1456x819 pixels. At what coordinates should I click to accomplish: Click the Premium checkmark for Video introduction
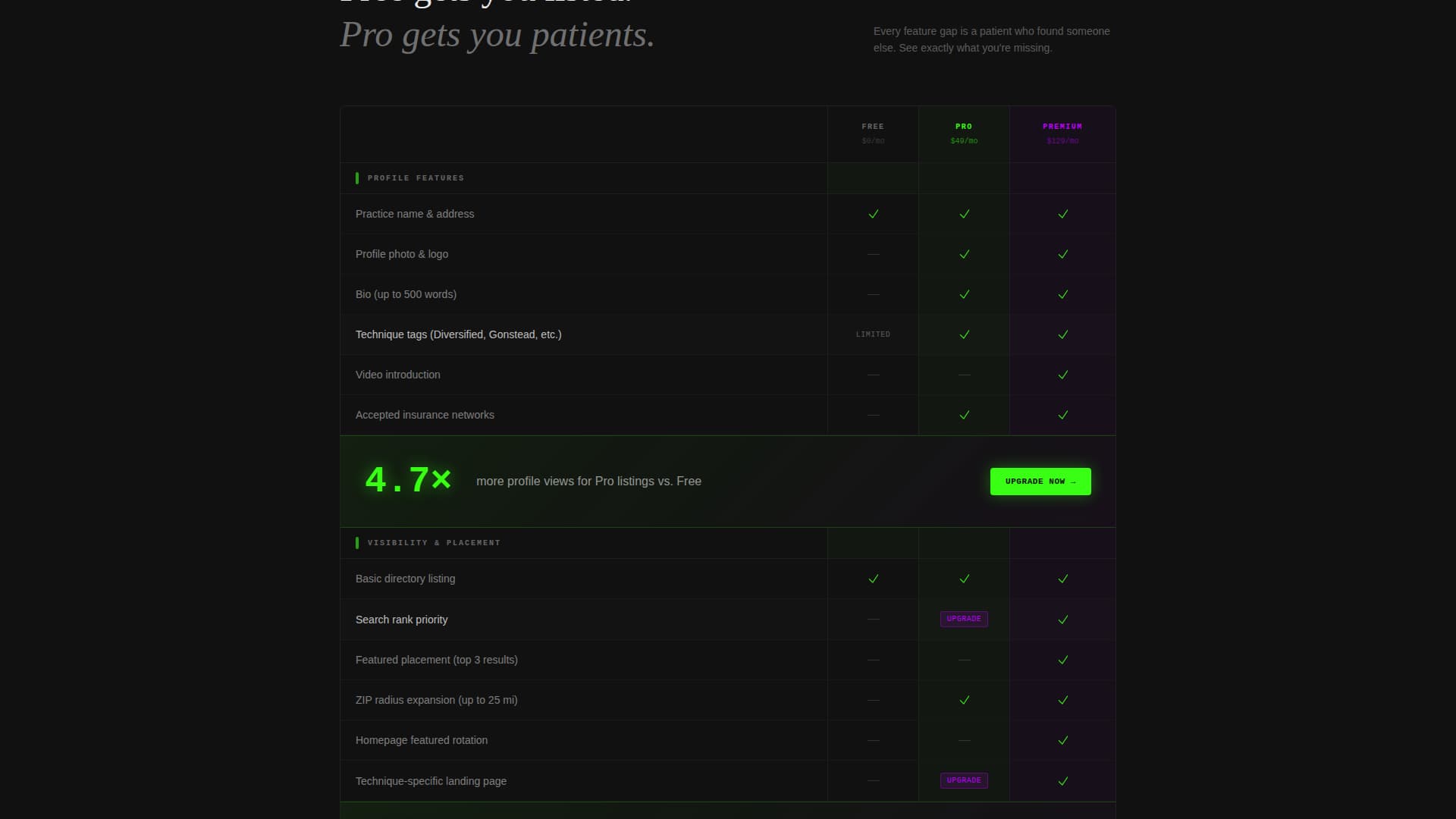[x=1062, y=375]
